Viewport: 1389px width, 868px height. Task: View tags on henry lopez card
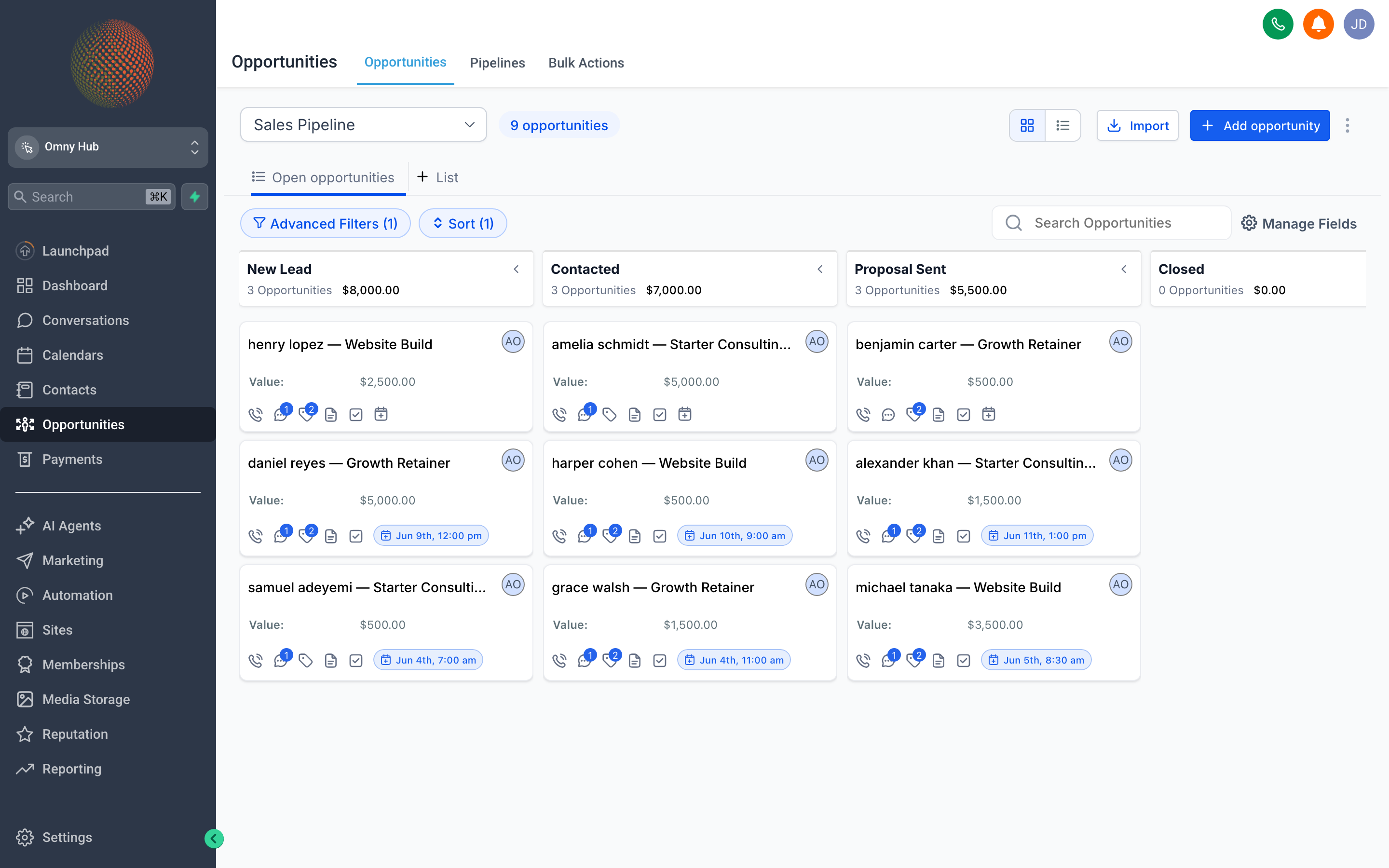pos(306,415)
